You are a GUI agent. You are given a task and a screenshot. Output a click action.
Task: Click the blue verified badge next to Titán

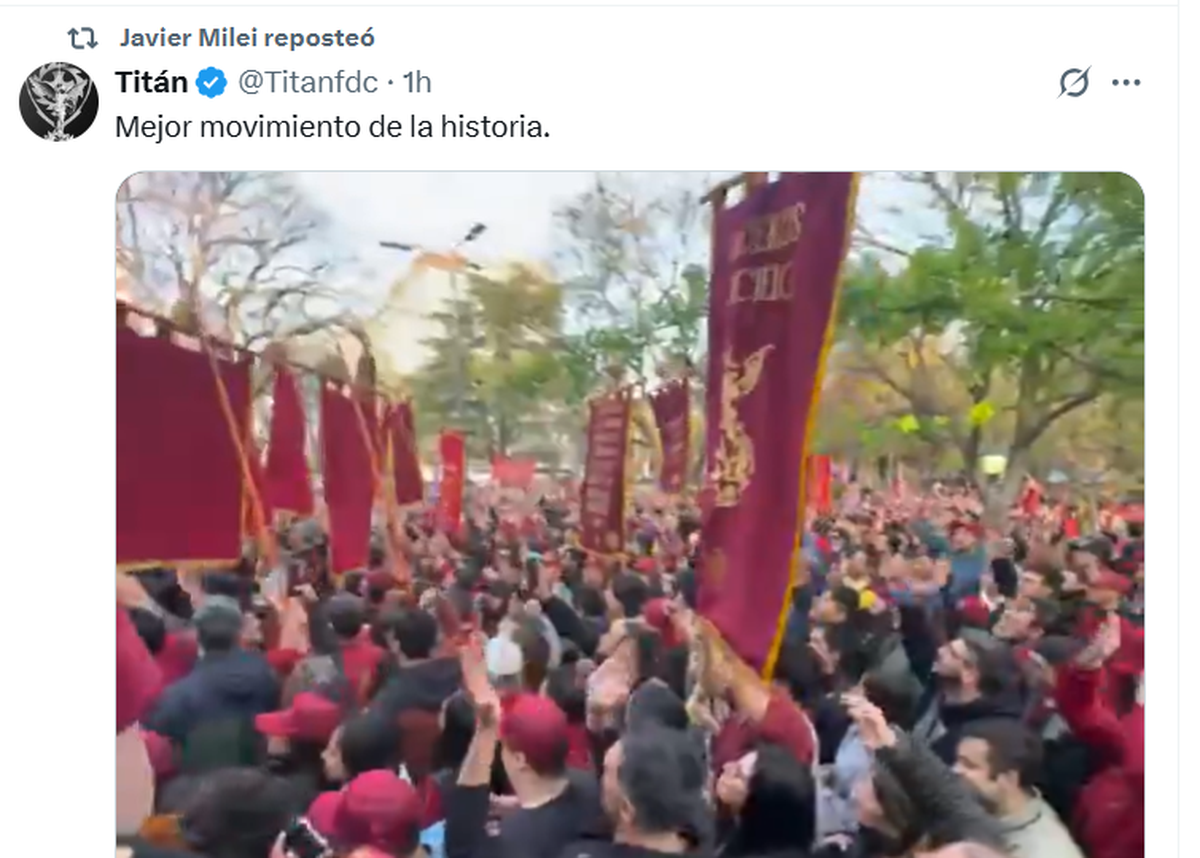[211, 83]
